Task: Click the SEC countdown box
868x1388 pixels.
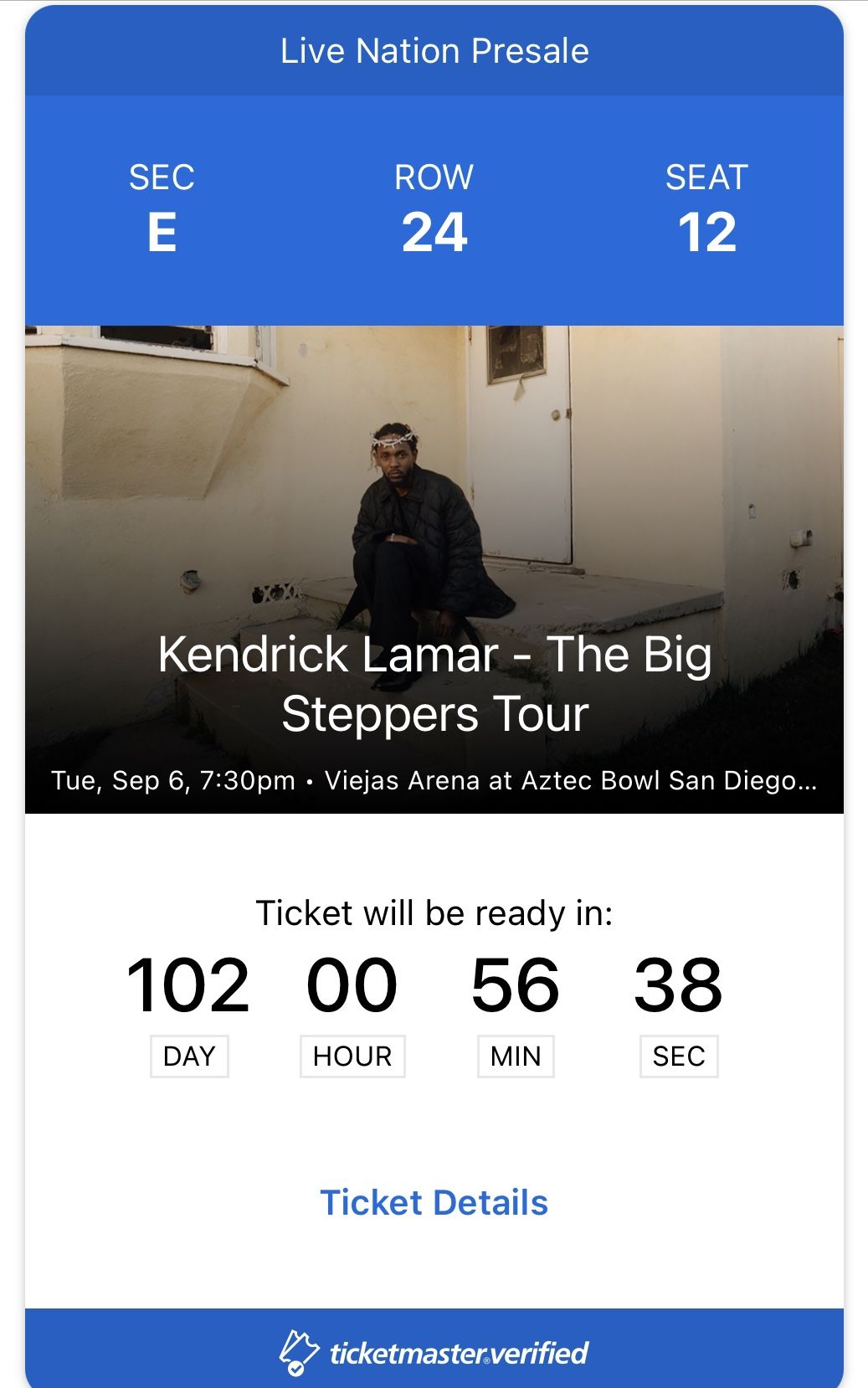Action: point(678,1056)
